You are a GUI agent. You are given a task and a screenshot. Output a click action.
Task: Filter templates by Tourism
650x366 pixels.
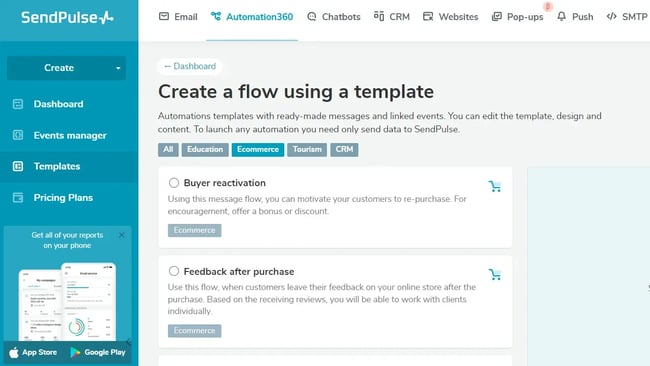click(x=307, y=150)
